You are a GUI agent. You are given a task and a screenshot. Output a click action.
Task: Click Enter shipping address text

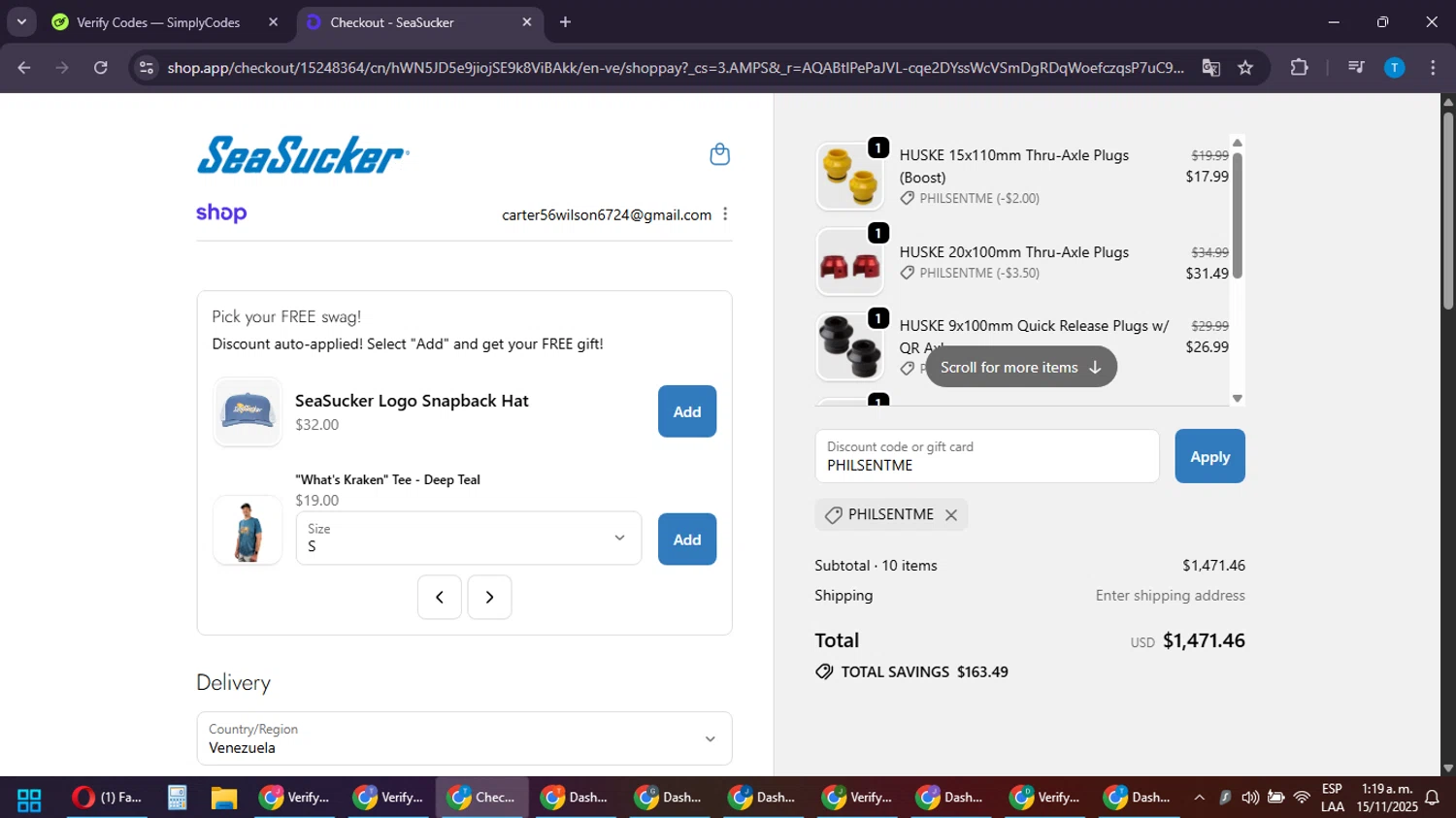click(x=1170, y=596)
